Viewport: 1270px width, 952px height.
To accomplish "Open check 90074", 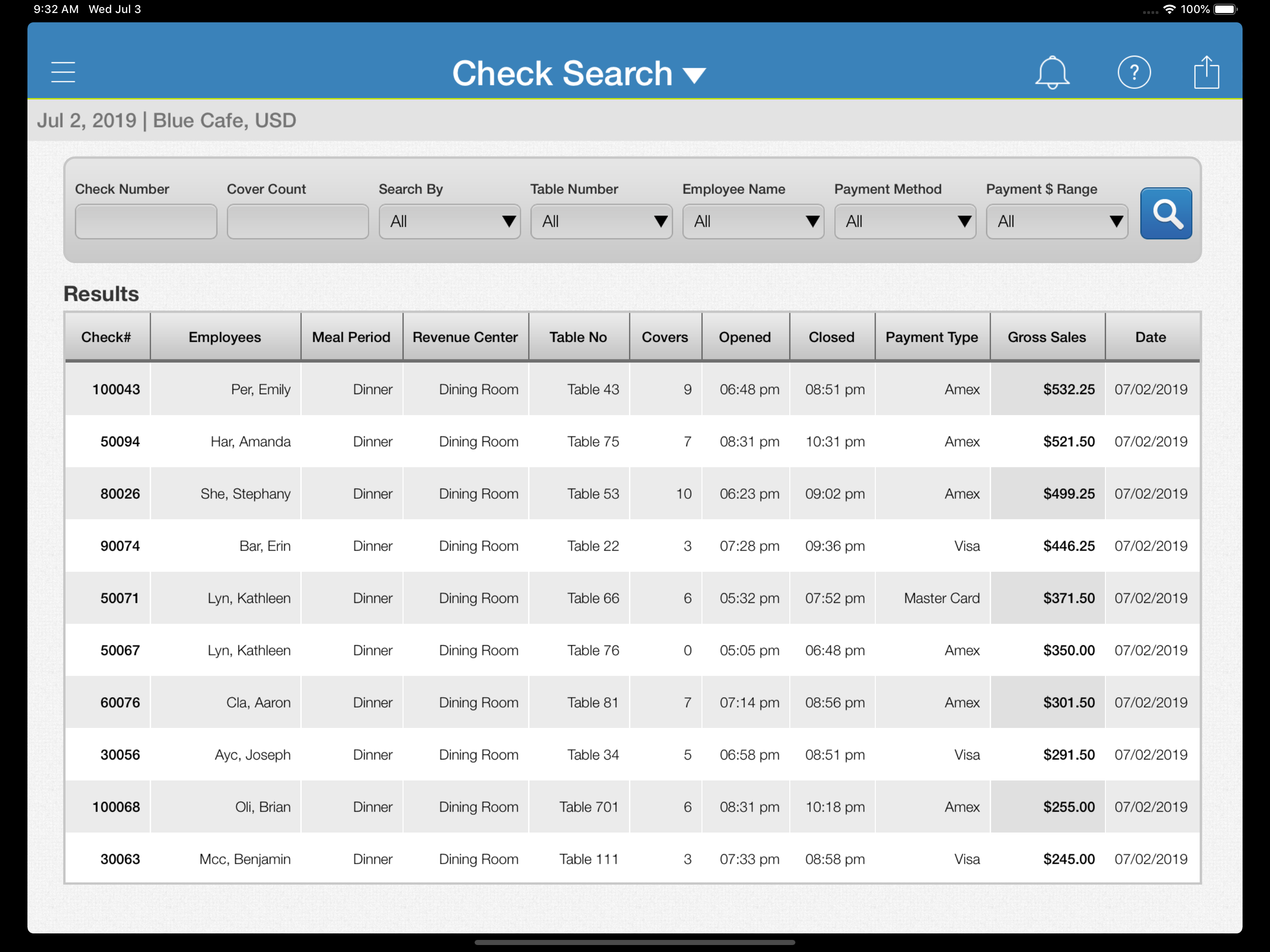I will pos(120,546).
